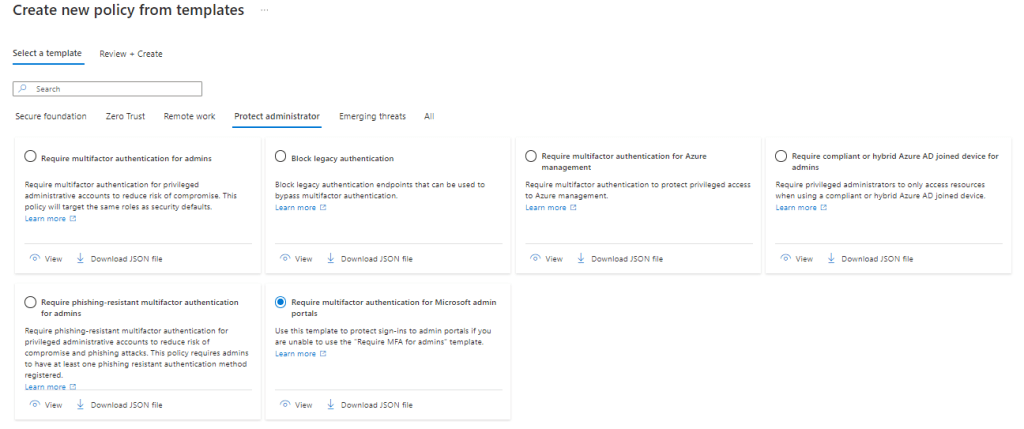Select Require multifactor authentication for Azure management radio
The width and height of the screenshot is (1024, 429).
[x=531, y=157]
